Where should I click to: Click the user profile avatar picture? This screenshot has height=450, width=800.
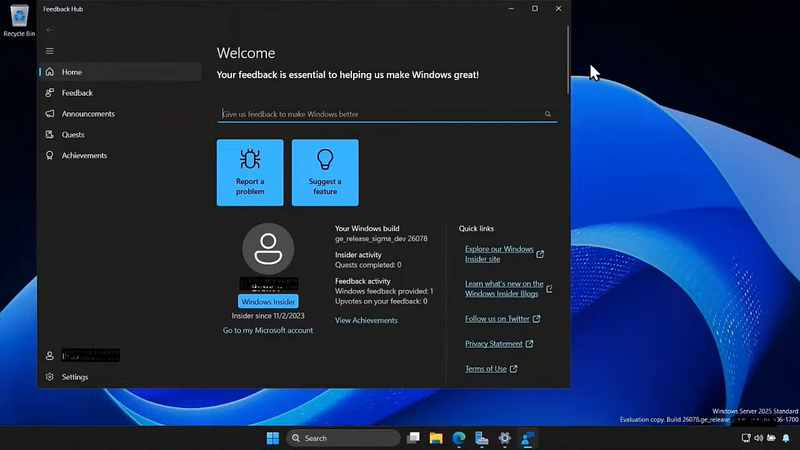click(268, 248)
